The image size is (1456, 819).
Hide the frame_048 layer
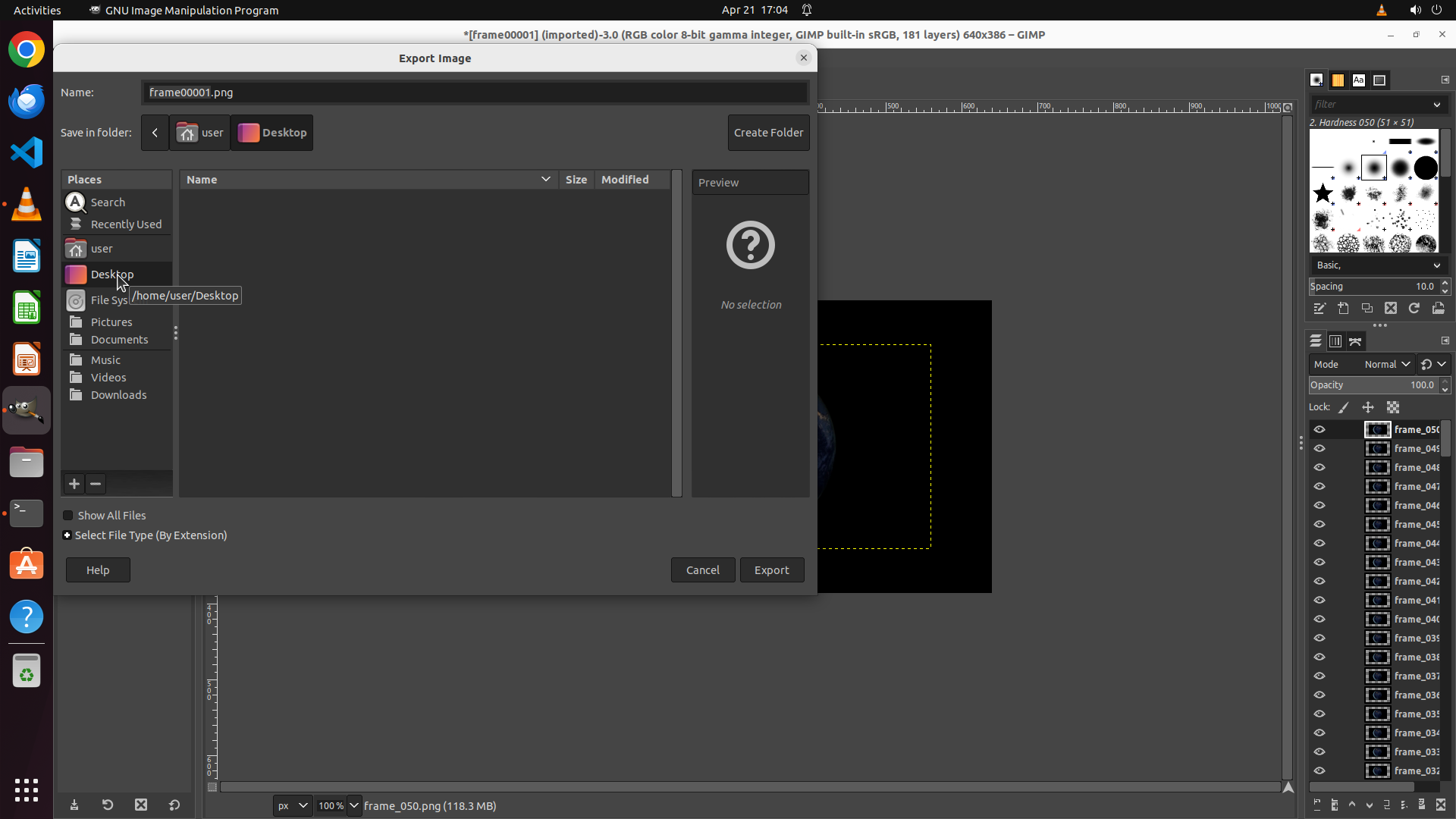tap(1319, 467)
